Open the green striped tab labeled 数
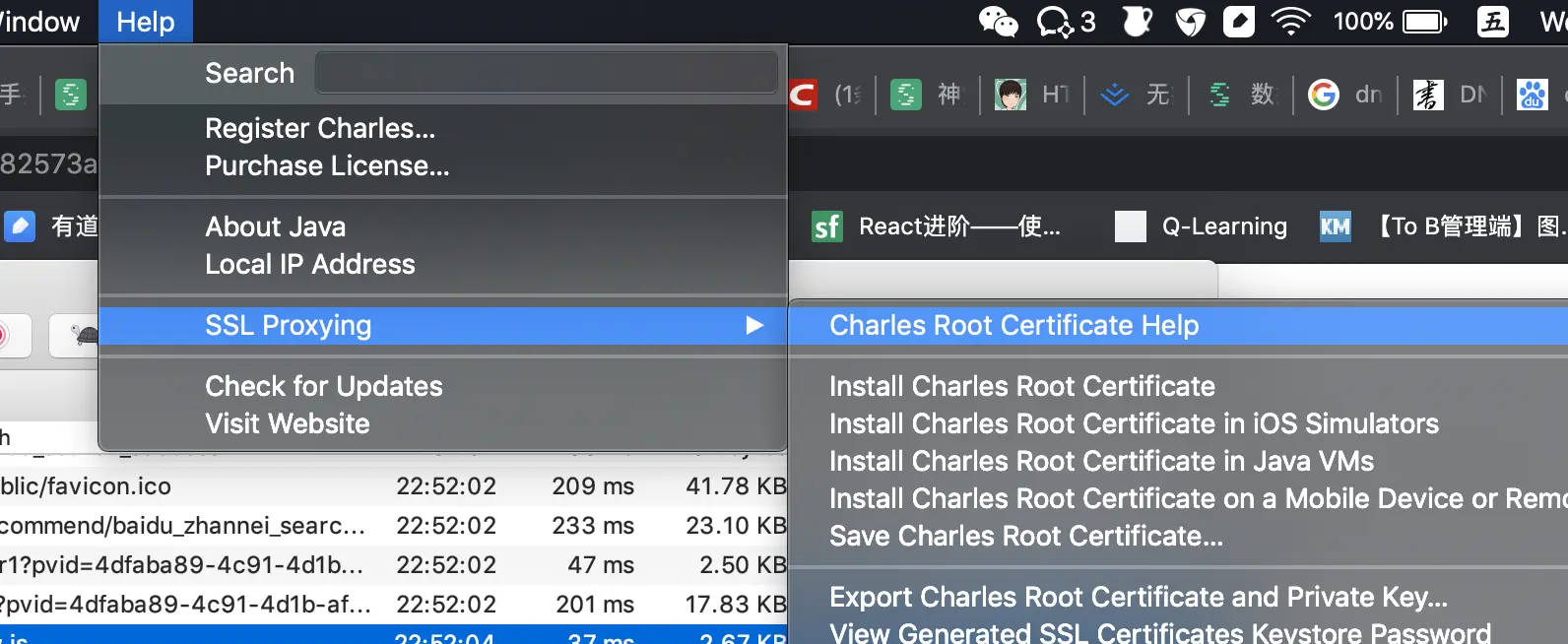This screenshot has width=1568, height=644. 1240,95
